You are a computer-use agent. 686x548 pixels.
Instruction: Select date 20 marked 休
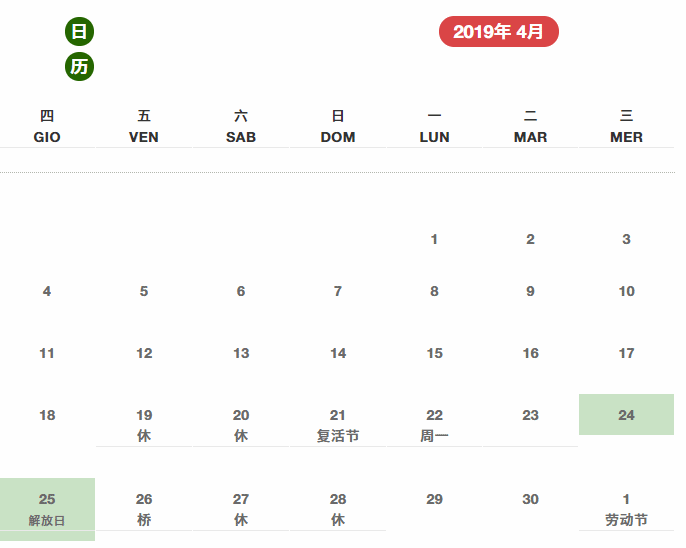[x=241, y=424]
